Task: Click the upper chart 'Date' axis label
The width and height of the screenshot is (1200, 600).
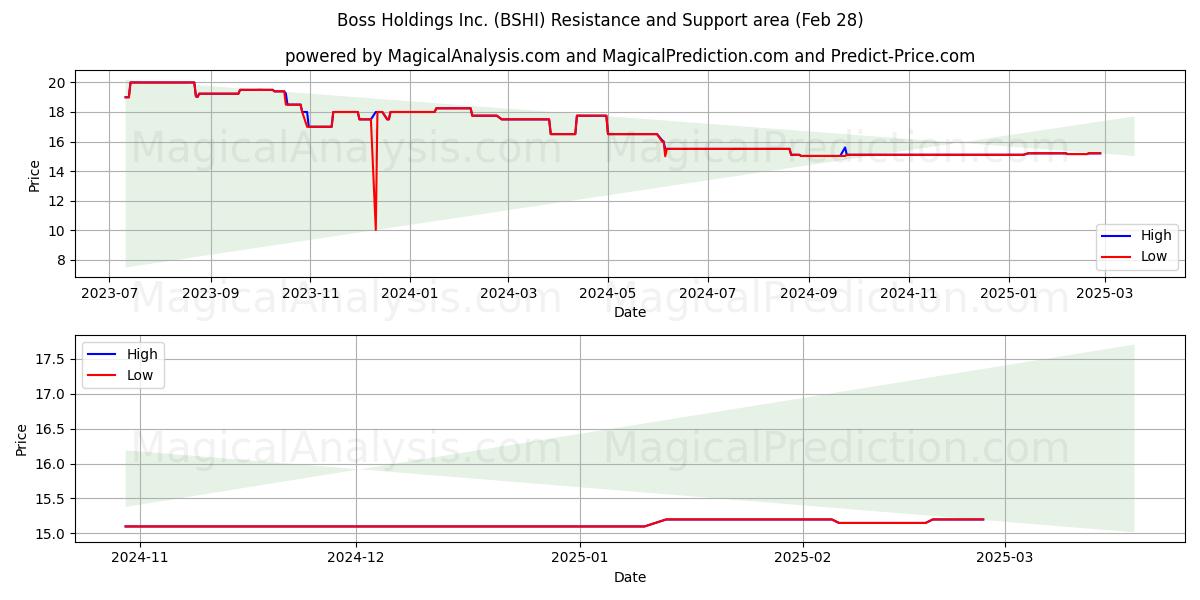Action: tap(630, 312)
